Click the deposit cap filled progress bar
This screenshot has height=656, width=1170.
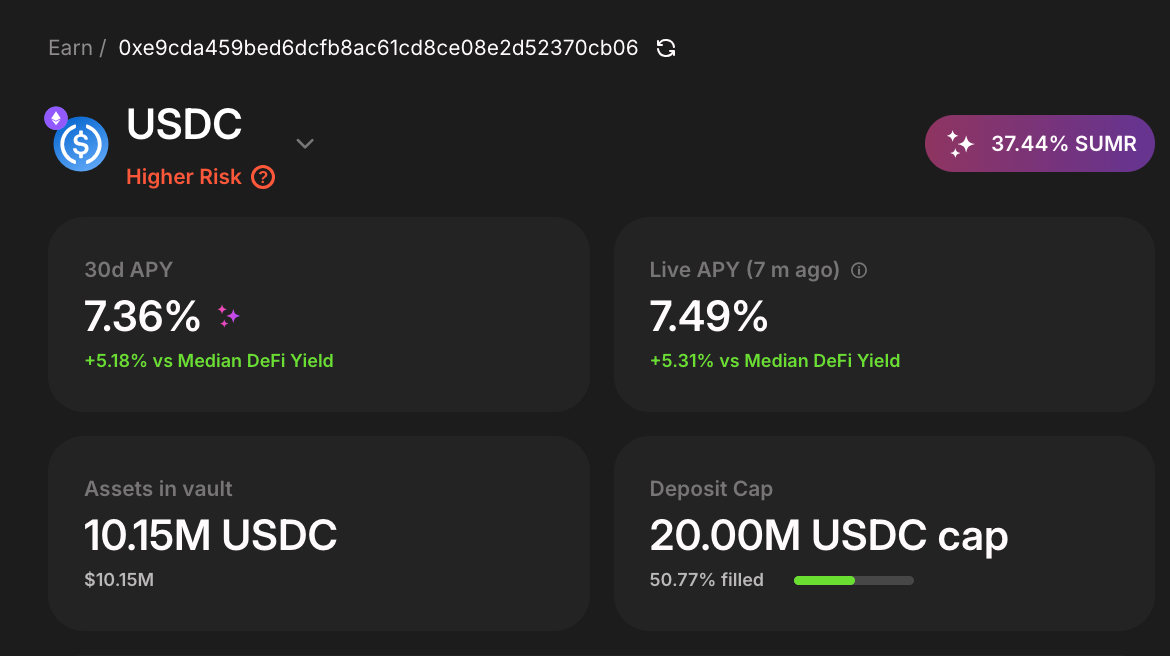854,581
